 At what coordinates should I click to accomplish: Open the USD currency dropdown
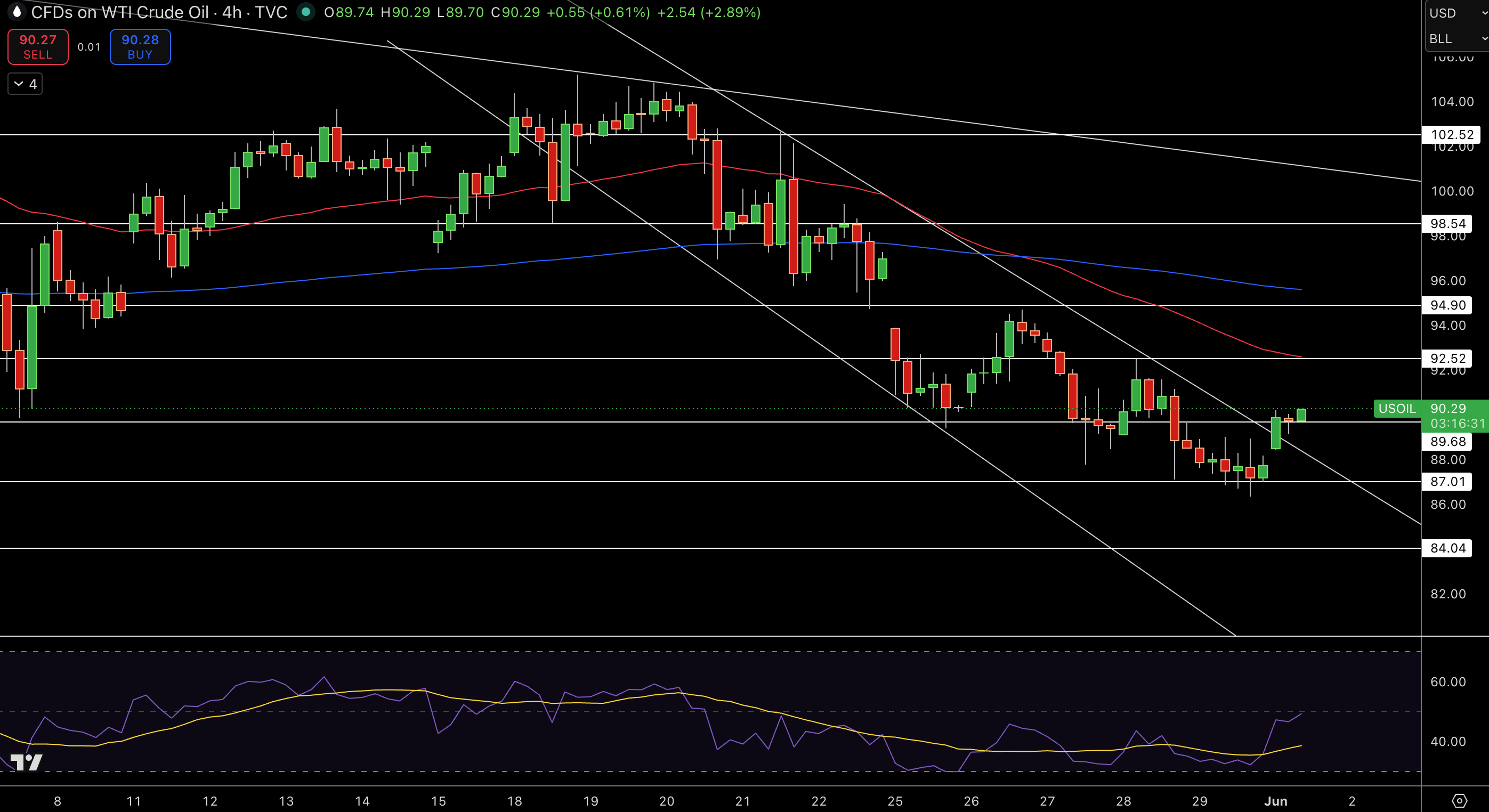(1457, 13)
